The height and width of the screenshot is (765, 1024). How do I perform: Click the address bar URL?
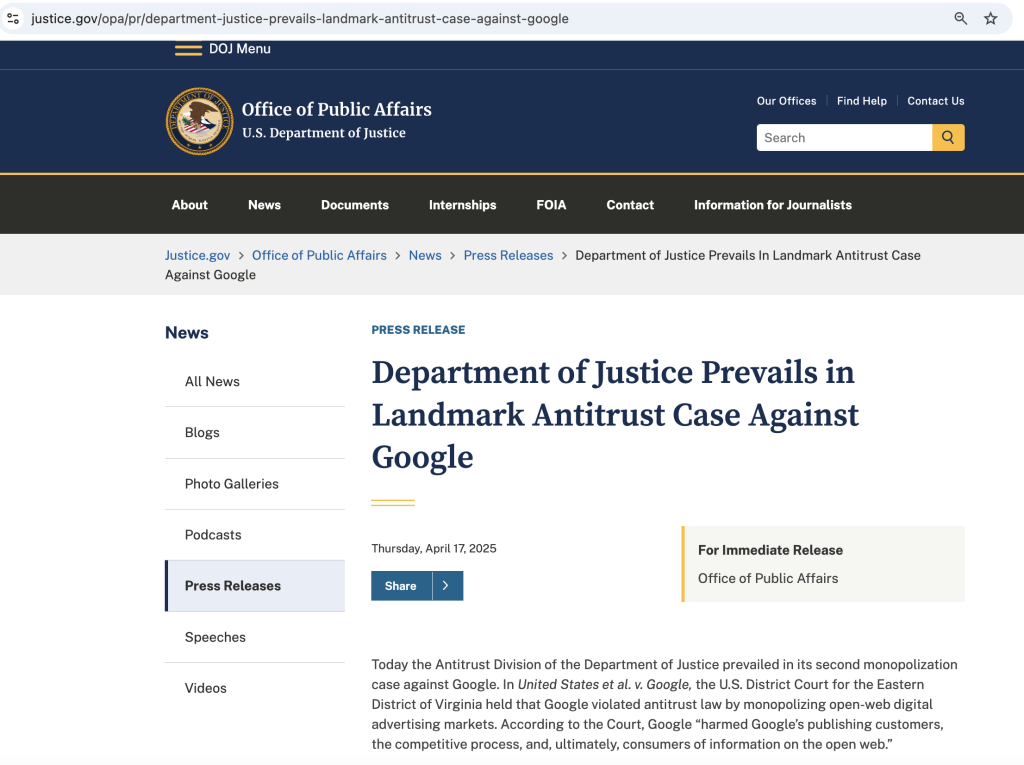coord(300,18)
